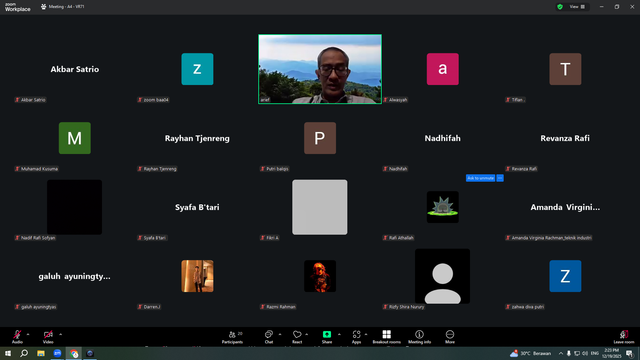The height and width of the screenshot is (360, 640).
Task: Open the more options button beside Ask to unmute
Action: pyautogui.click(x=500, y=178)
